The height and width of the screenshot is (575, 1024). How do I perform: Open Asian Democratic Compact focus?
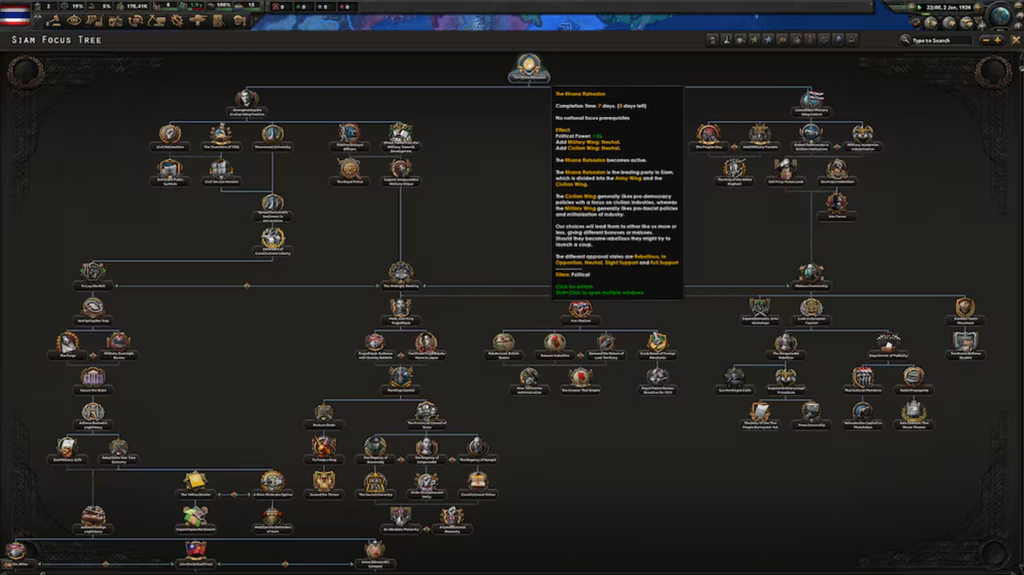pyautogui.click(x=375, y=553)
